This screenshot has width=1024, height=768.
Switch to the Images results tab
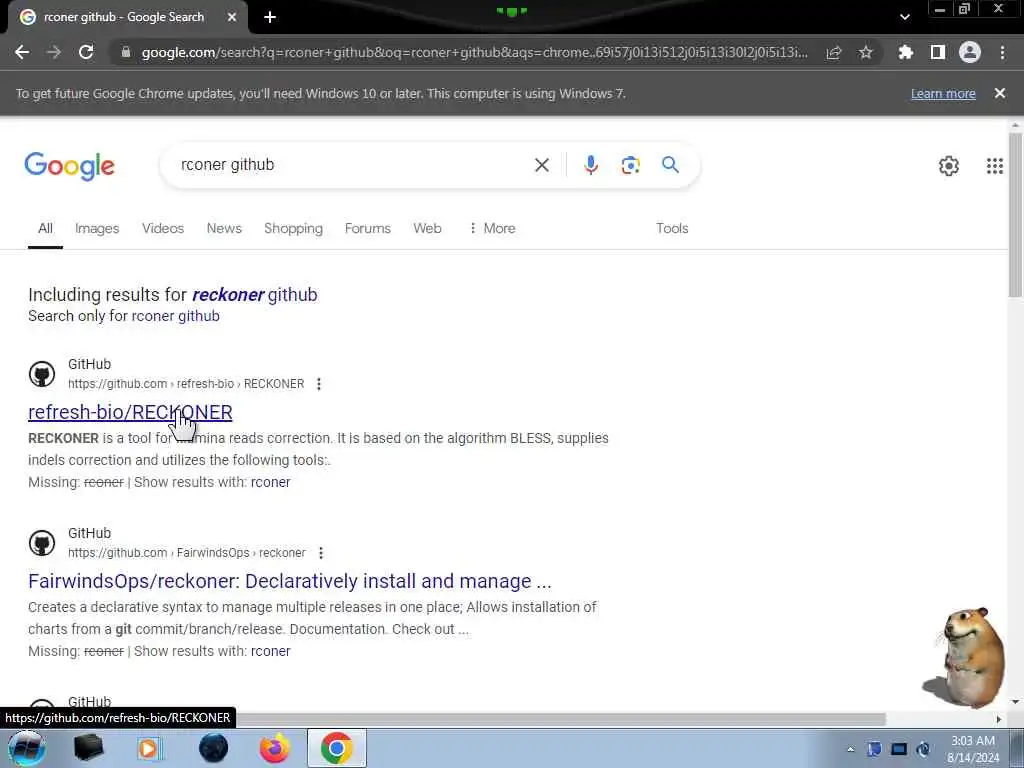pyautogui.click(x=97, y=229)
